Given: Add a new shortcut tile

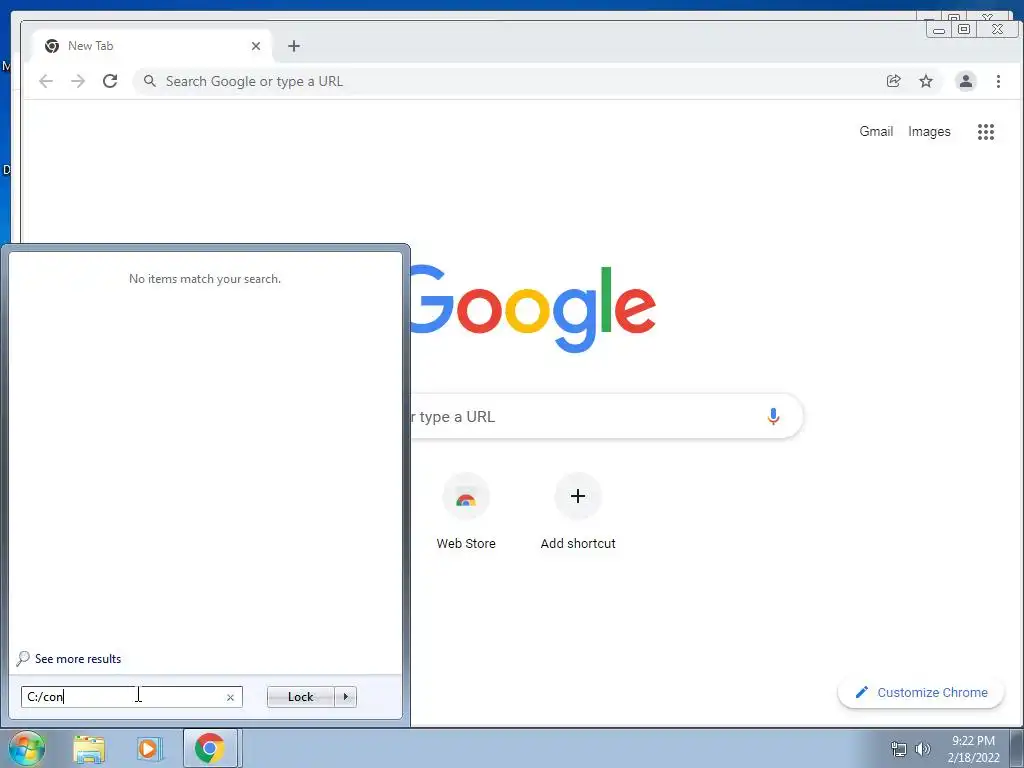Looking at the screenshot, I should pos(578,513).
